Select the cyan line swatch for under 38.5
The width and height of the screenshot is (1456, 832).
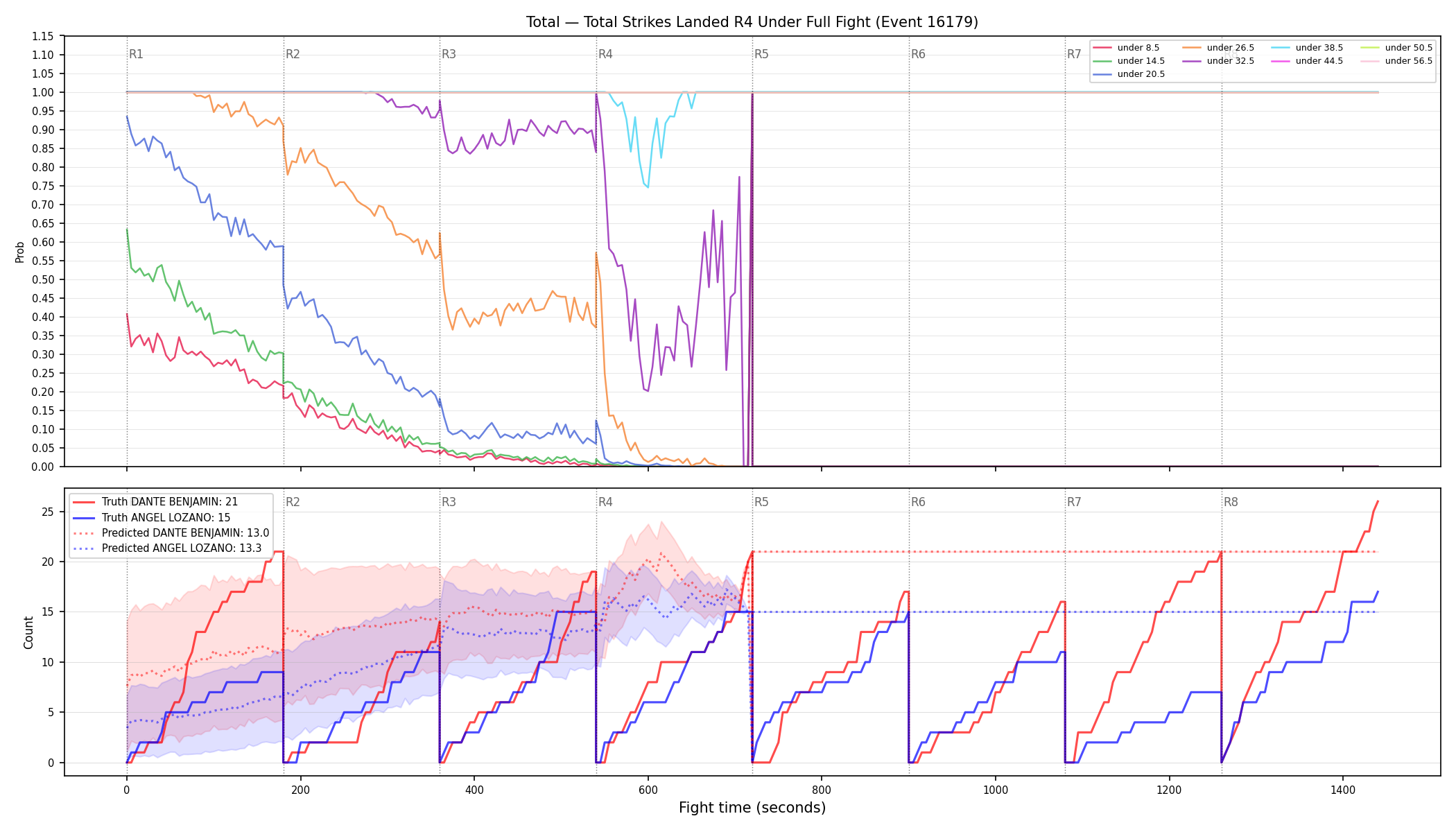tap(1281, 48)
